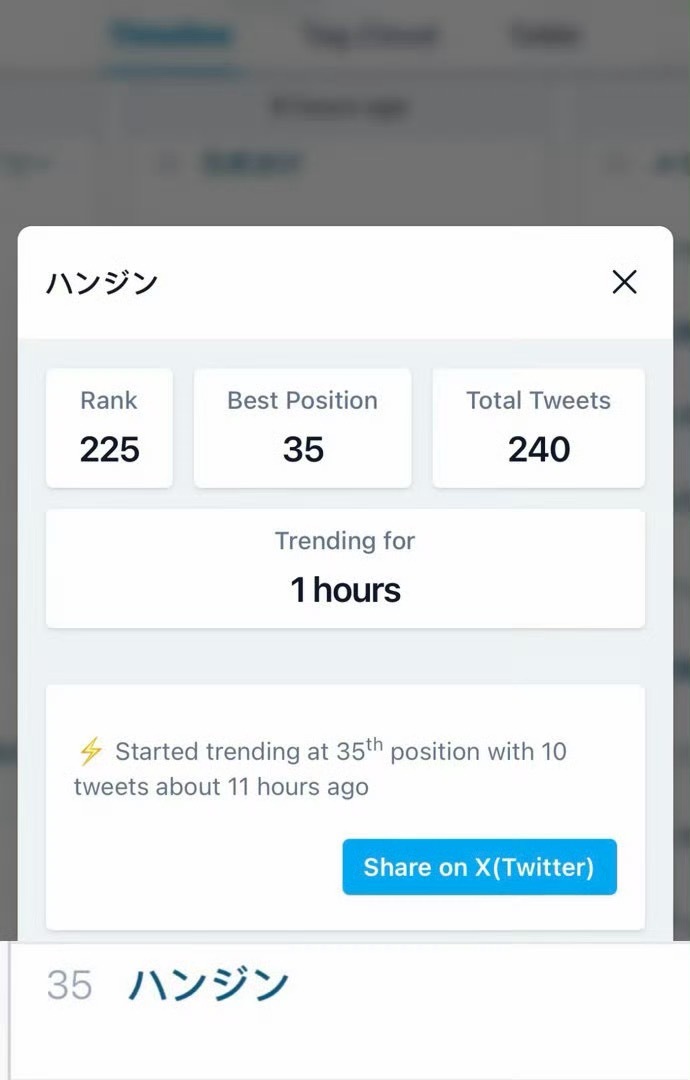Click the blurred hours-ago column header
Viewport: 690px width, 1080px height.
(x=340, y=107)
